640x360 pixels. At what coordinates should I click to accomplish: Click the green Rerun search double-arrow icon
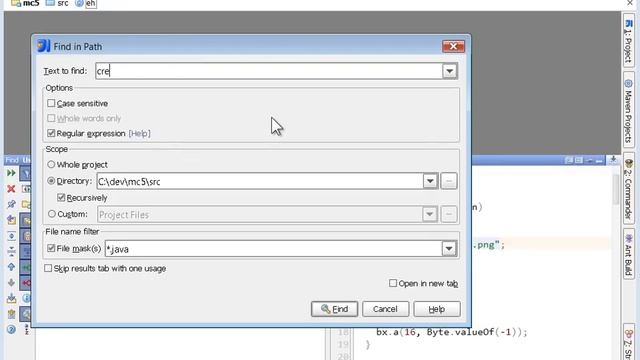11,173
